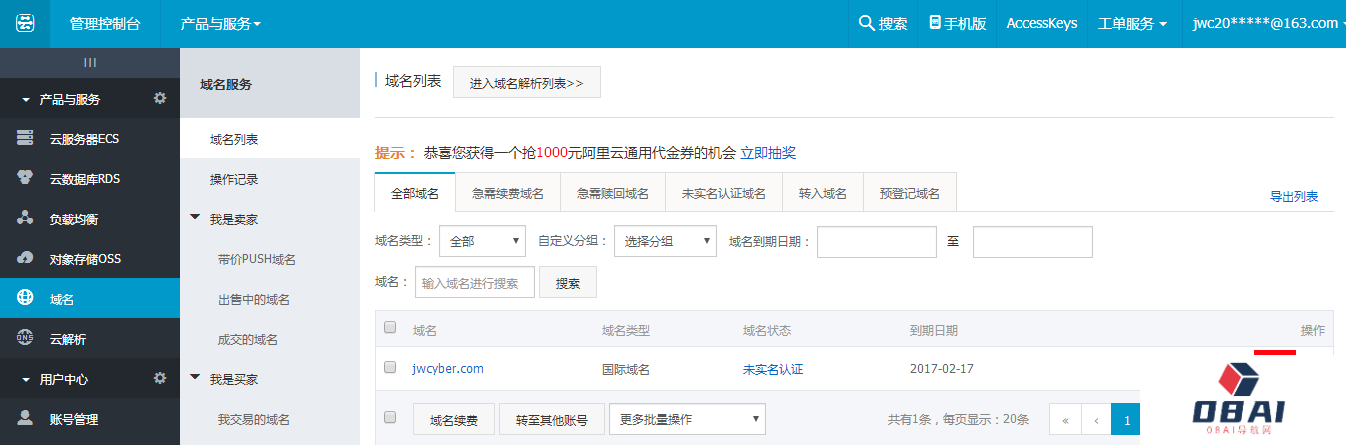Open the account menu jwc20*****@163.com
Viewport: 1346px width, 445px height.
[x=1268, y=23]
